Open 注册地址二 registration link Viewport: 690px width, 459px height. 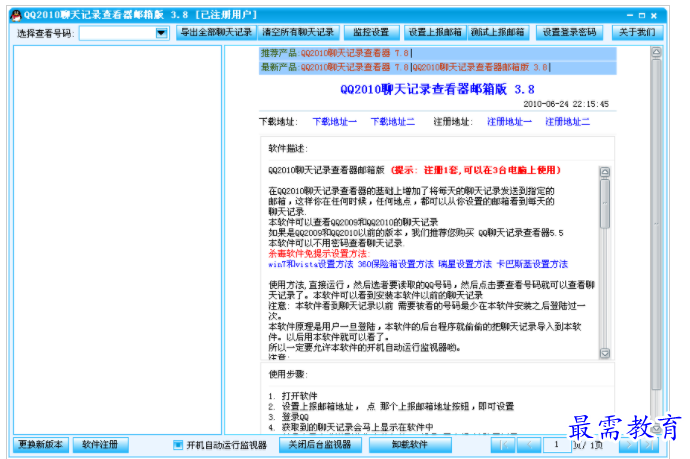pyautogui.click(x=567, y=121)
